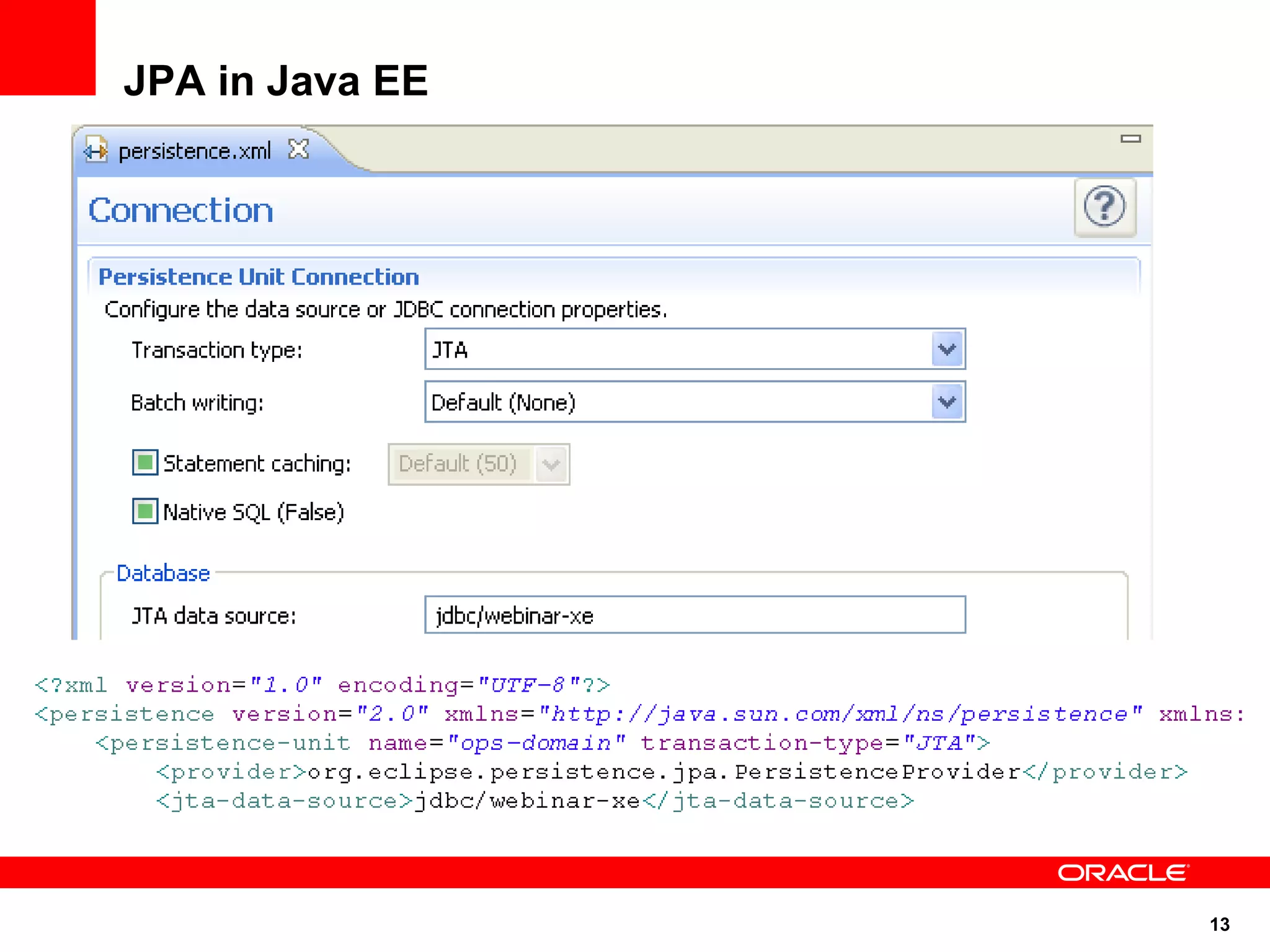Click the jta-data-source XML line
The image size is (1270, 952).
coord(535,801)
